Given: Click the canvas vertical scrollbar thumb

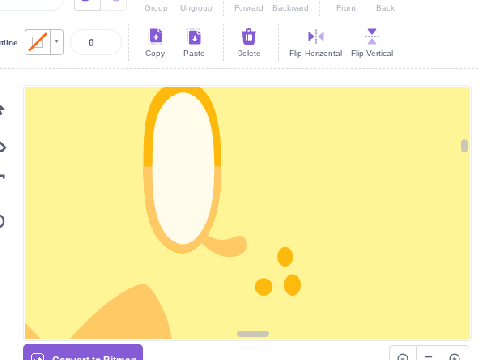Looking at the screenshot, I should (x=464, y=146).
